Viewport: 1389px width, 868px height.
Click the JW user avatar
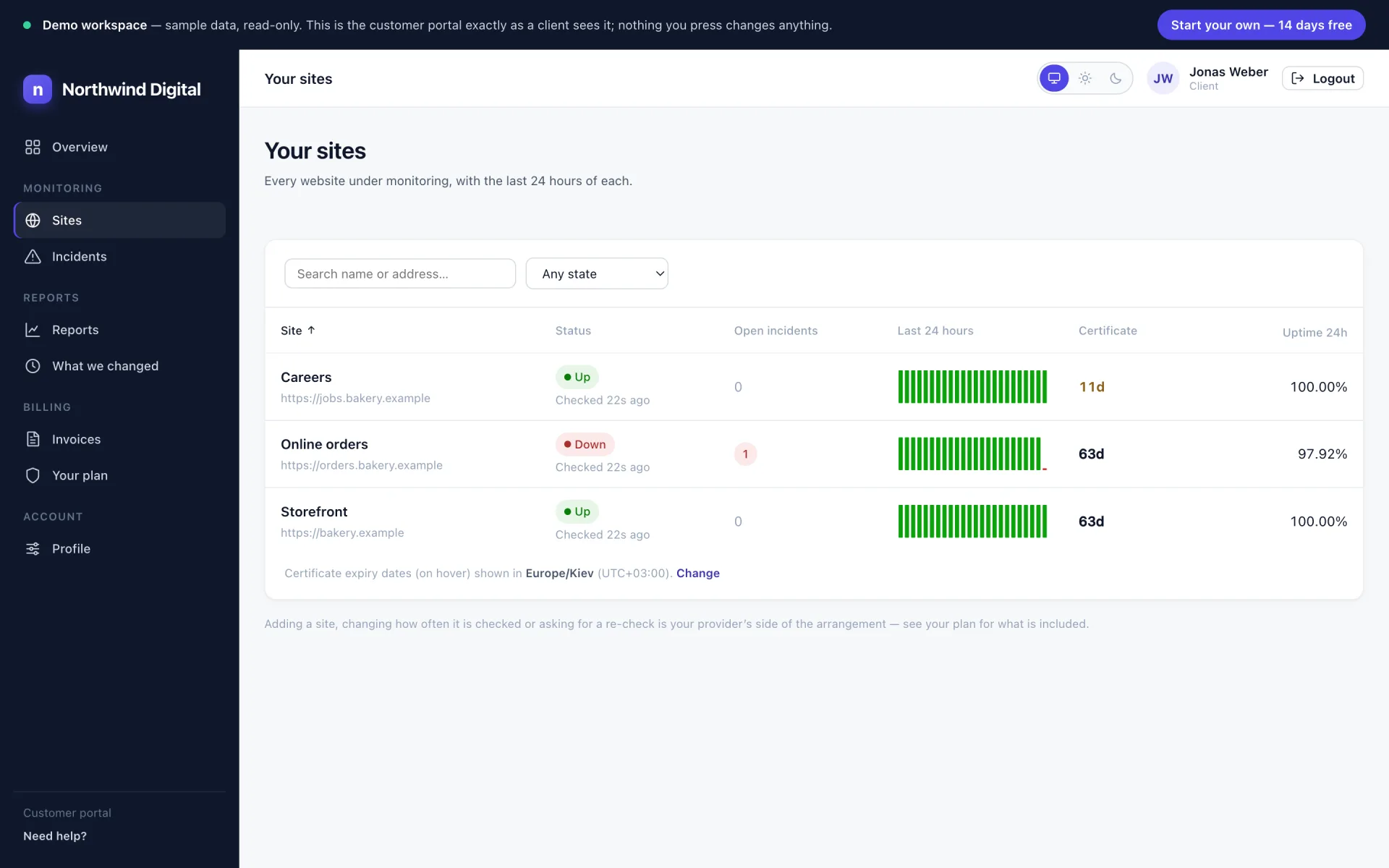[x=1163, y=78]
